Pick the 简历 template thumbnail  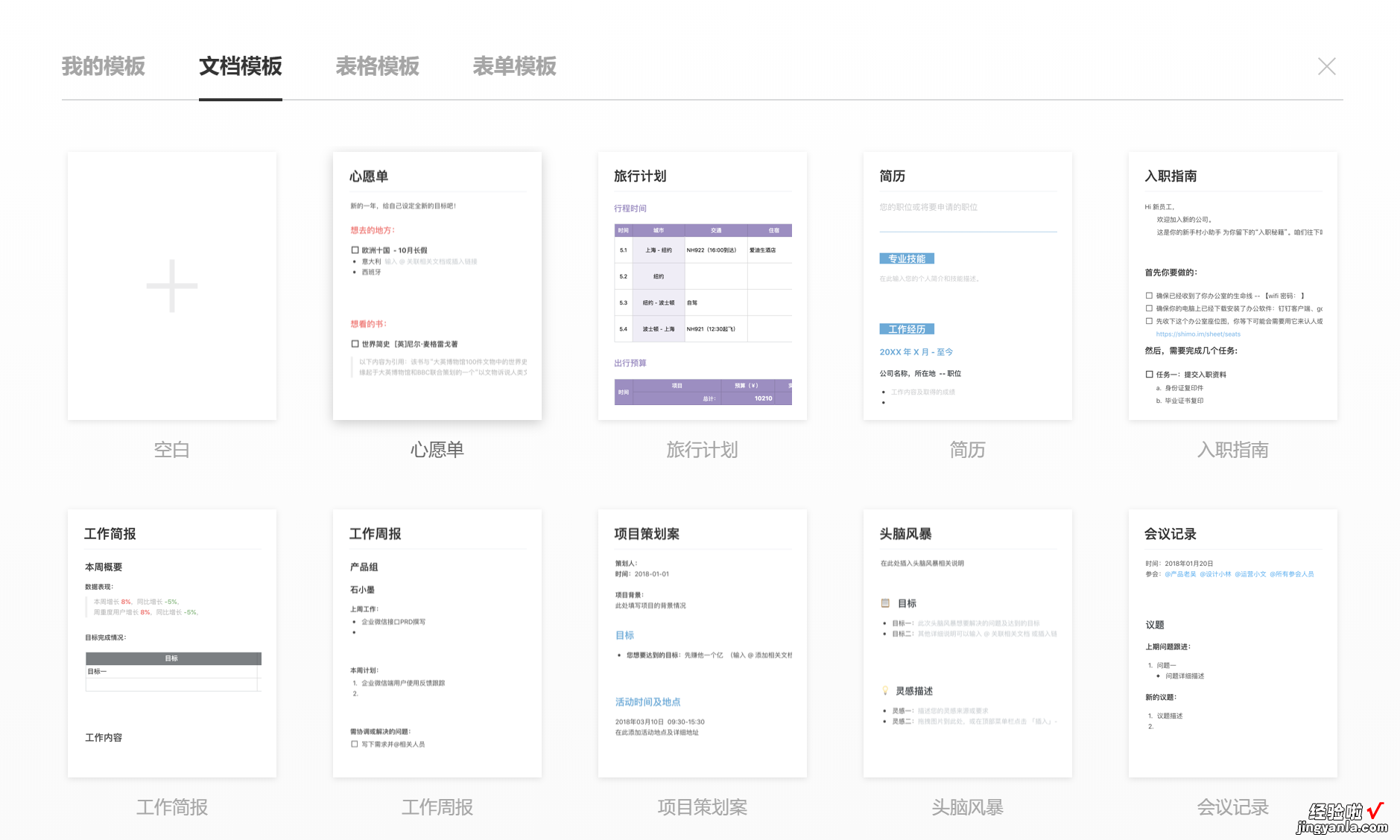click(968, 286)
